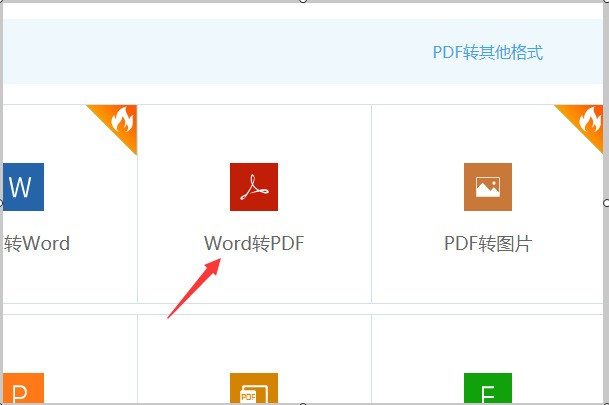Click the green Excel E icon
This screenshot has width=609, height=405.
click(x=488, y=389)
